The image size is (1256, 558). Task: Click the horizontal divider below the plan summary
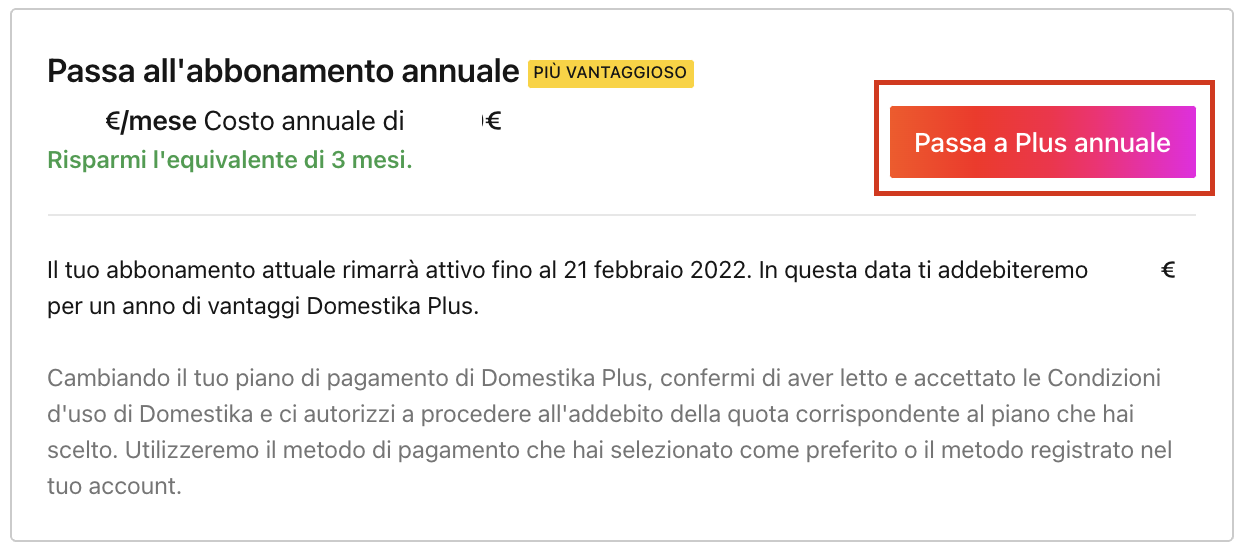[621, 215]
